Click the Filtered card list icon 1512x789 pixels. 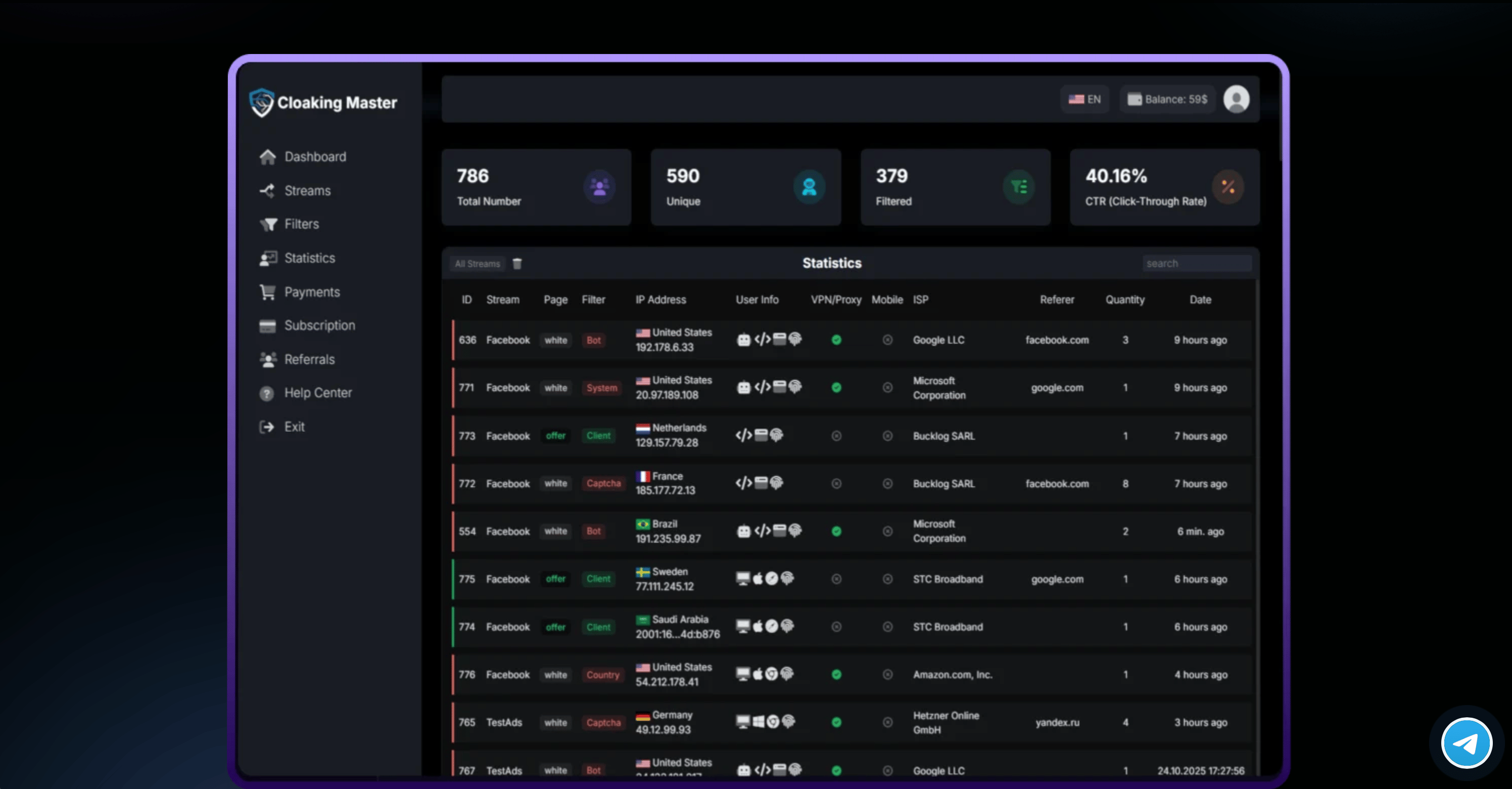[1019, 187]
